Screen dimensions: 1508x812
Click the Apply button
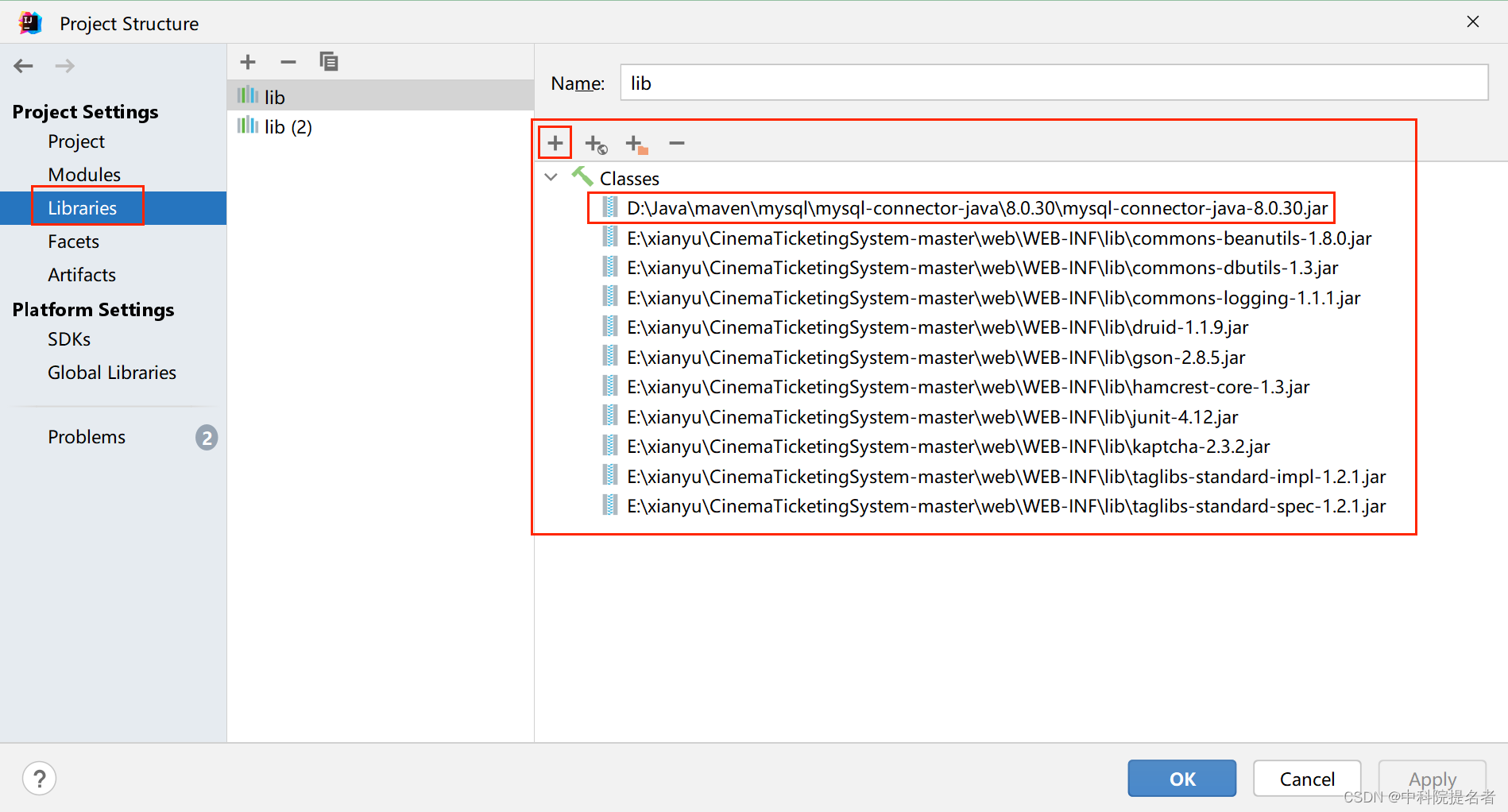(1432, 779)
